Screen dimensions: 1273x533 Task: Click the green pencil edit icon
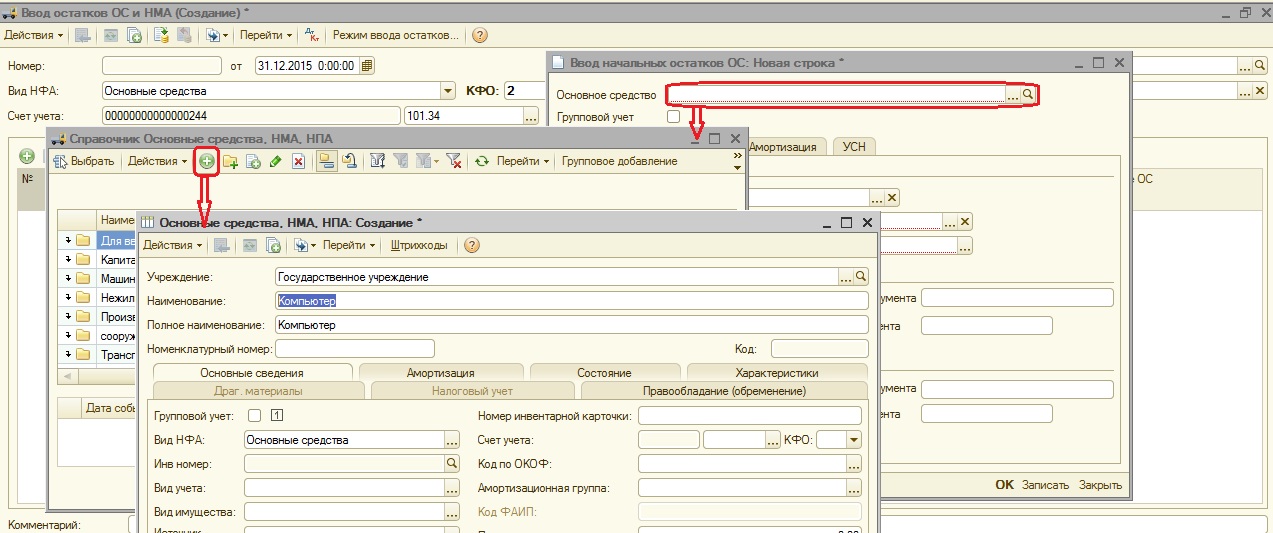(276, 161)
